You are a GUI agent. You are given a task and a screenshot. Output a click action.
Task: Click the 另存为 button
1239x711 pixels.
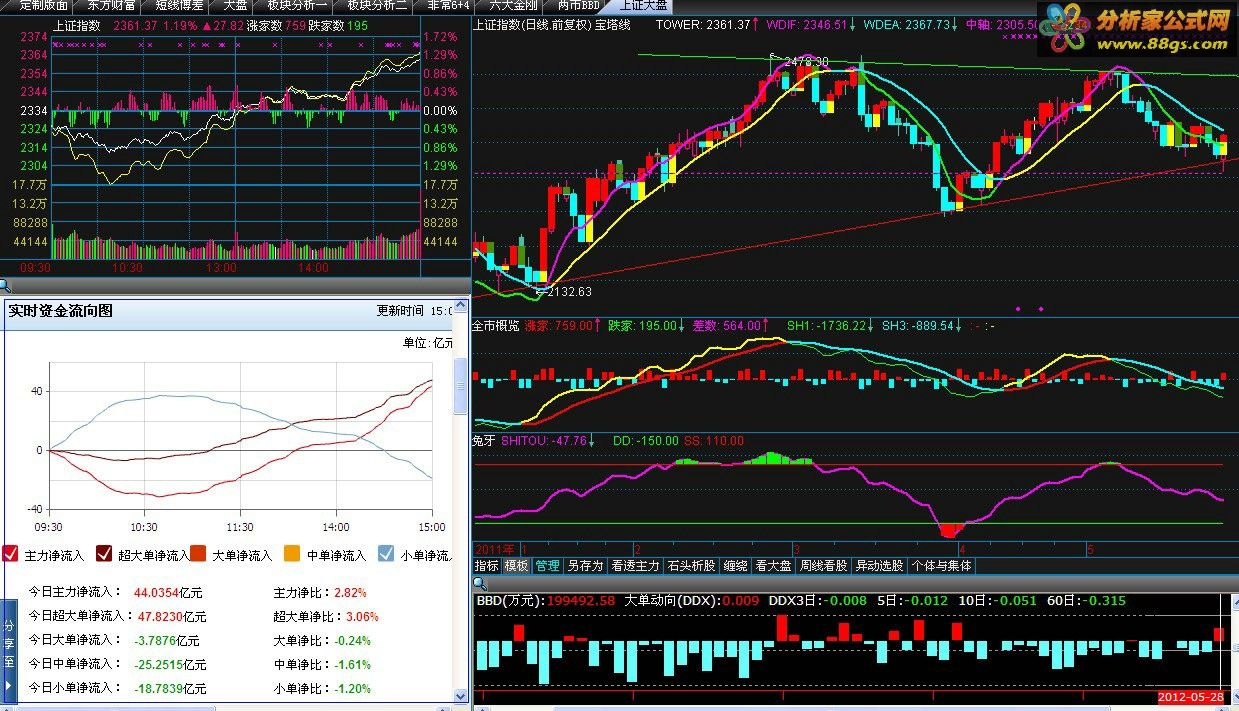(585, 566)
